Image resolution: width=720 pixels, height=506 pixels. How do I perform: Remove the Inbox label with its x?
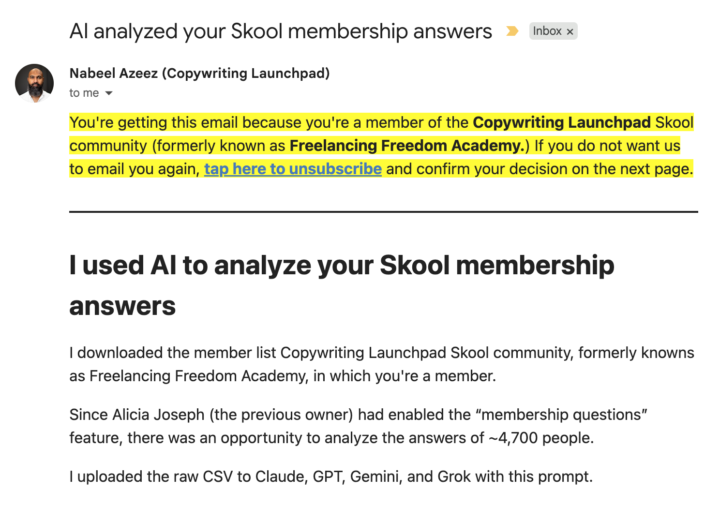click(x=570, y=31)
